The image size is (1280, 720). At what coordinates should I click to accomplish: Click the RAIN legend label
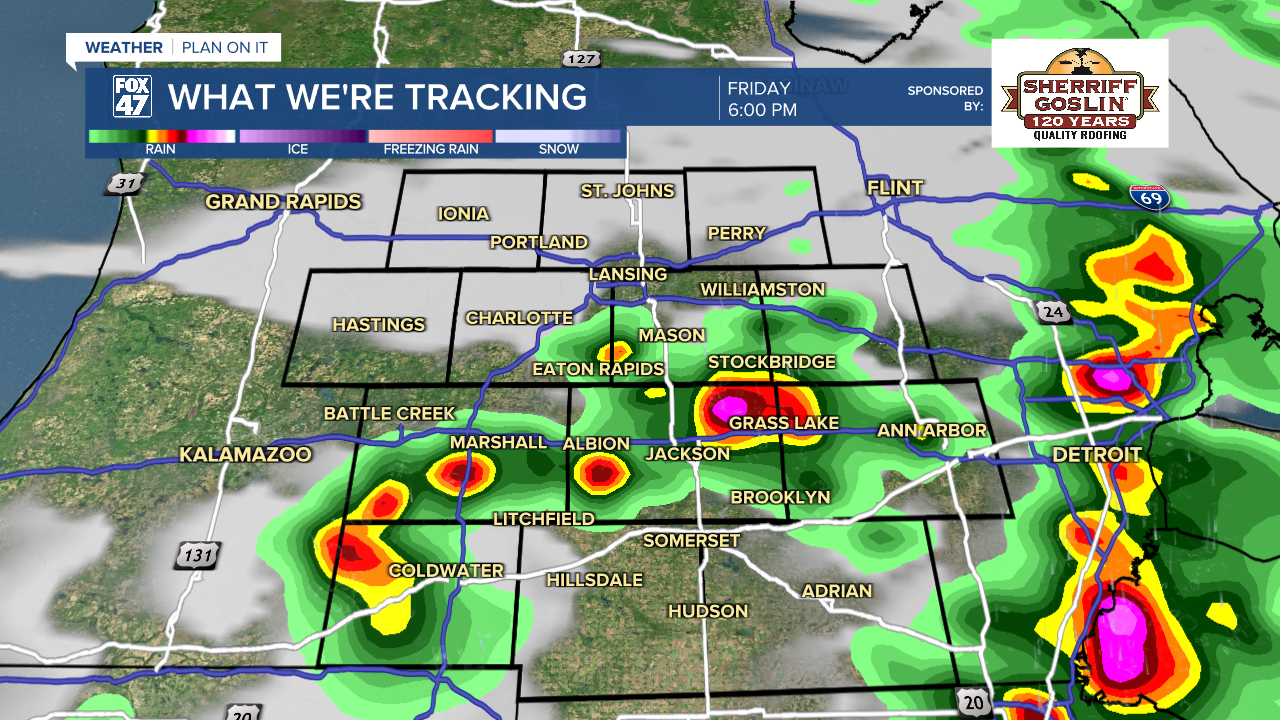[161, 150]
